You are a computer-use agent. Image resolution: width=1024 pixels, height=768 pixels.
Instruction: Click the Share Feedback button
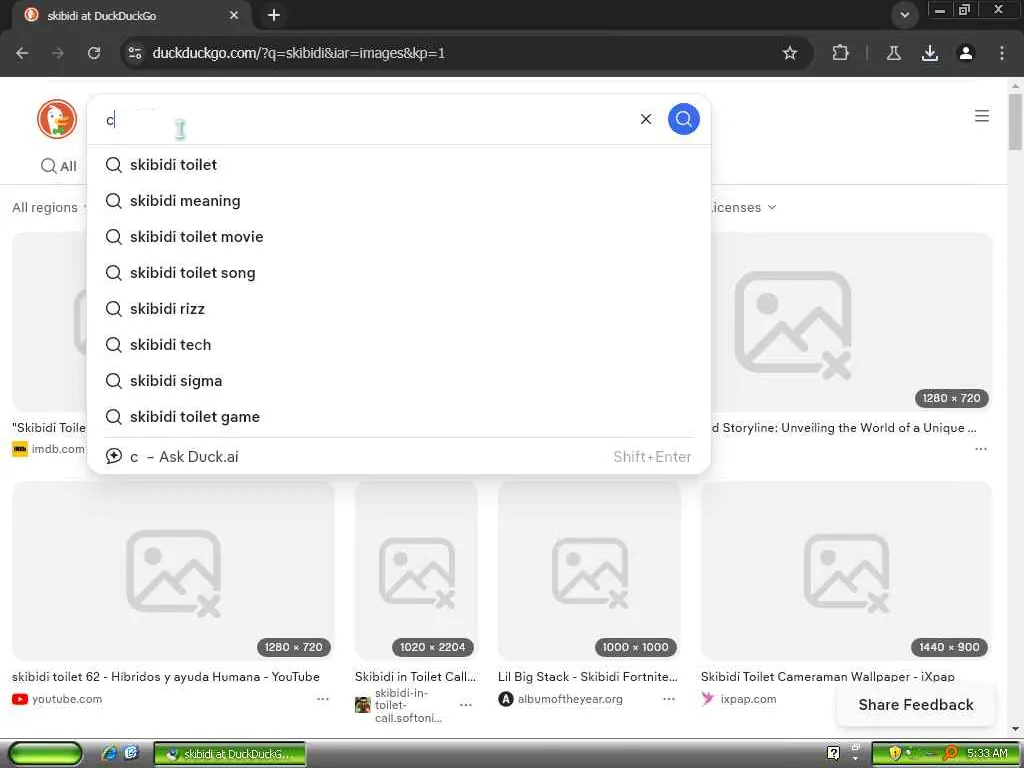(916, 705)
